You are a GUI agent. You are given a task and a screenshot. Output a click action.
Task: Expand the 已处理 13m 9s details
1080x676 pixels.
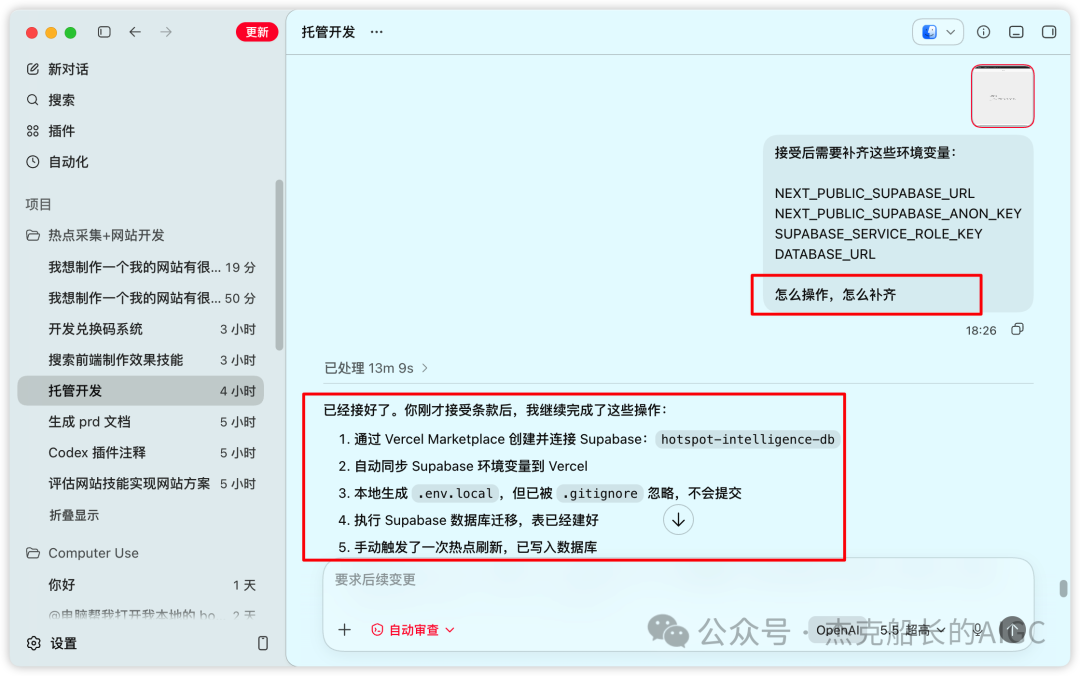click(x=376, y=368)
